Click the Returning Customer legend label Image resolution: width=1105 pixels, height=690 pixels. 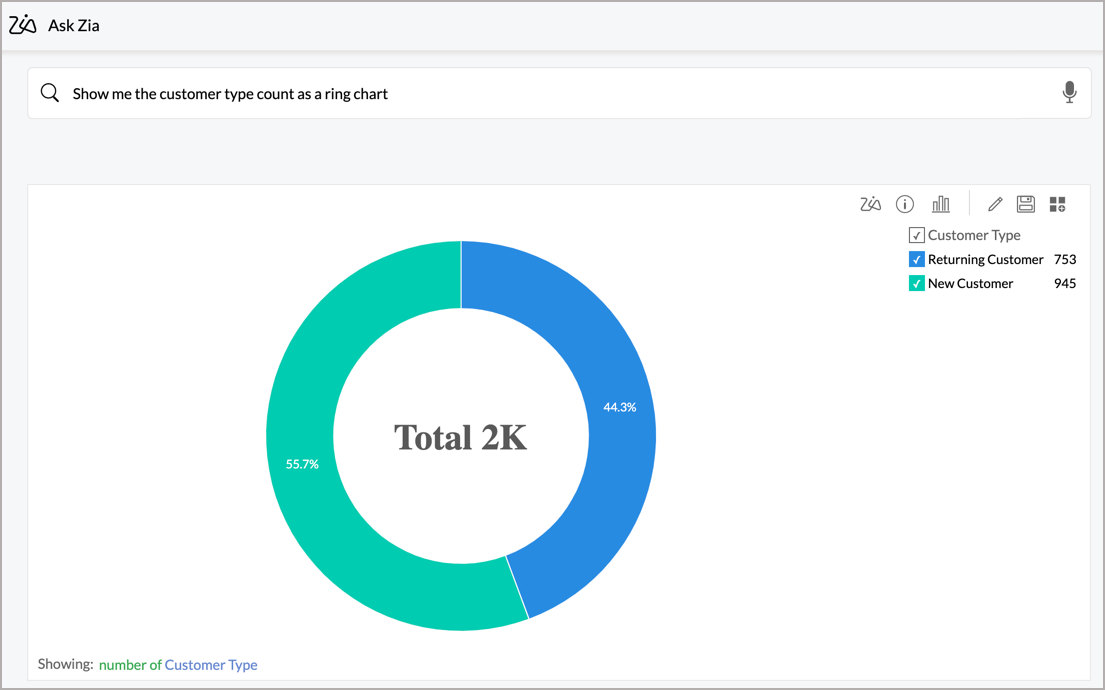(985, 259)
